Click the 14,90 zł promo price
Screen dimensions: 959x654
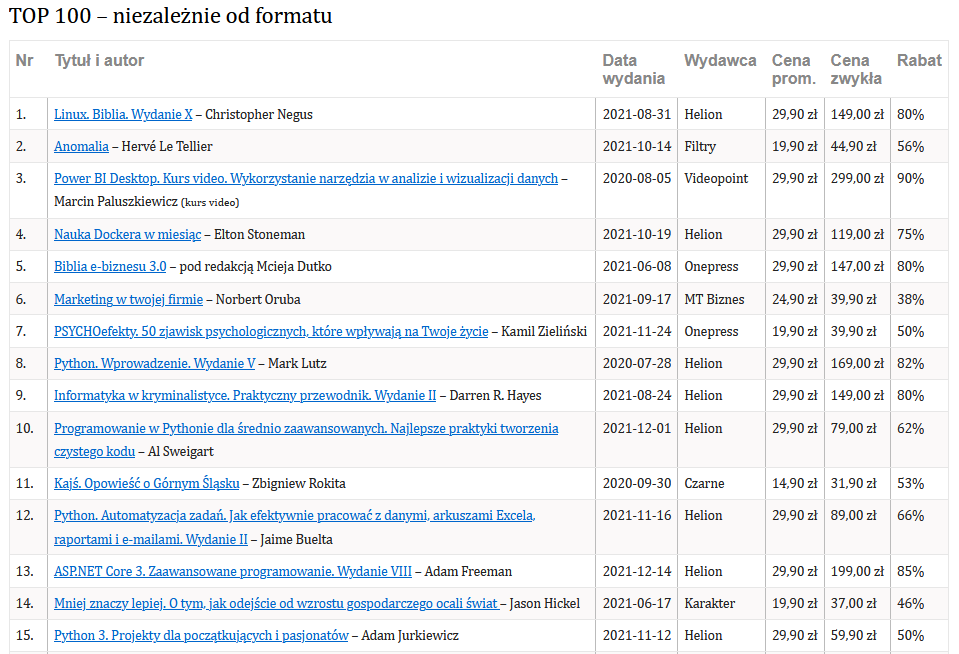tap(794, 483)
